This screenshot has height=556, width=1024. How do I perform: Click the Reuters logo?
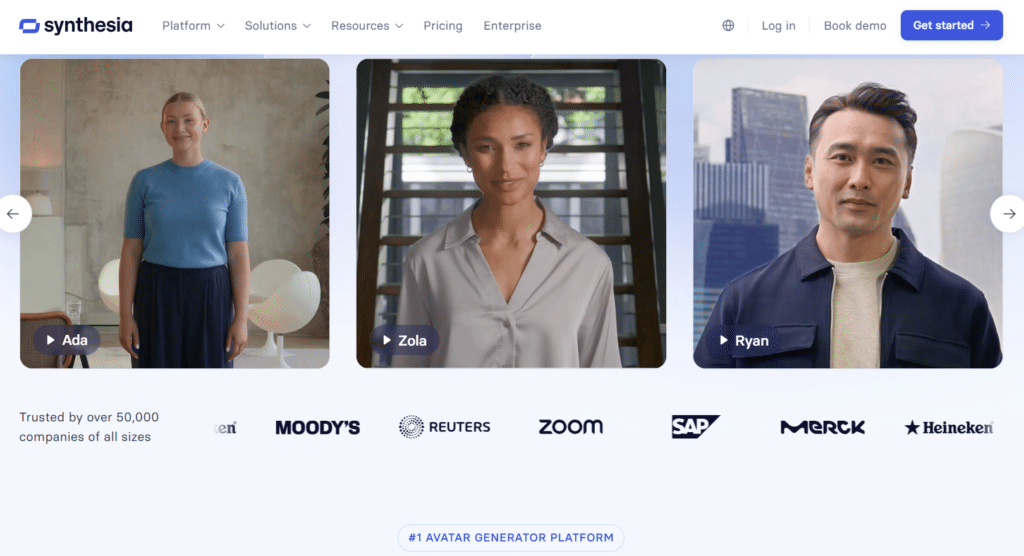445,427
